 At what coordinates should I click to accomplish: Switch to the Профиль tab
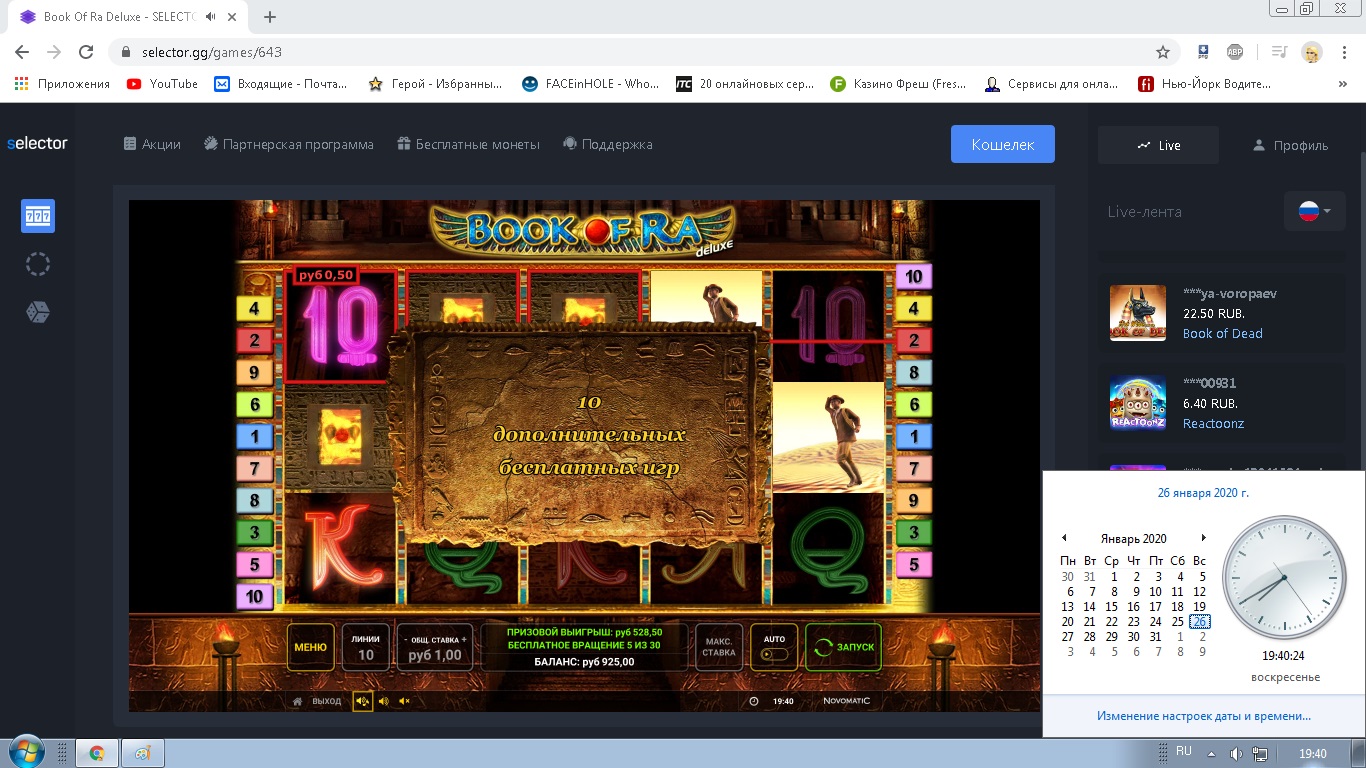pyautogui.click(x=1290, y=145)
